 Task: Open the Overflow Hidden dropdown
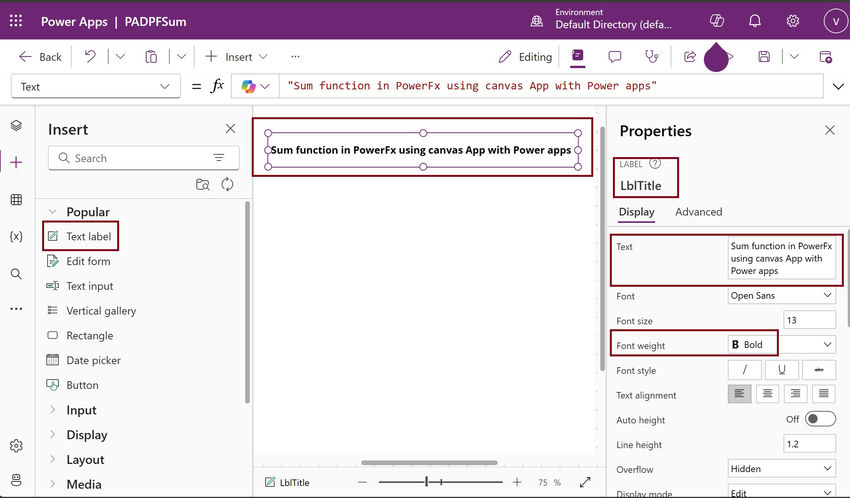(781, 469)
